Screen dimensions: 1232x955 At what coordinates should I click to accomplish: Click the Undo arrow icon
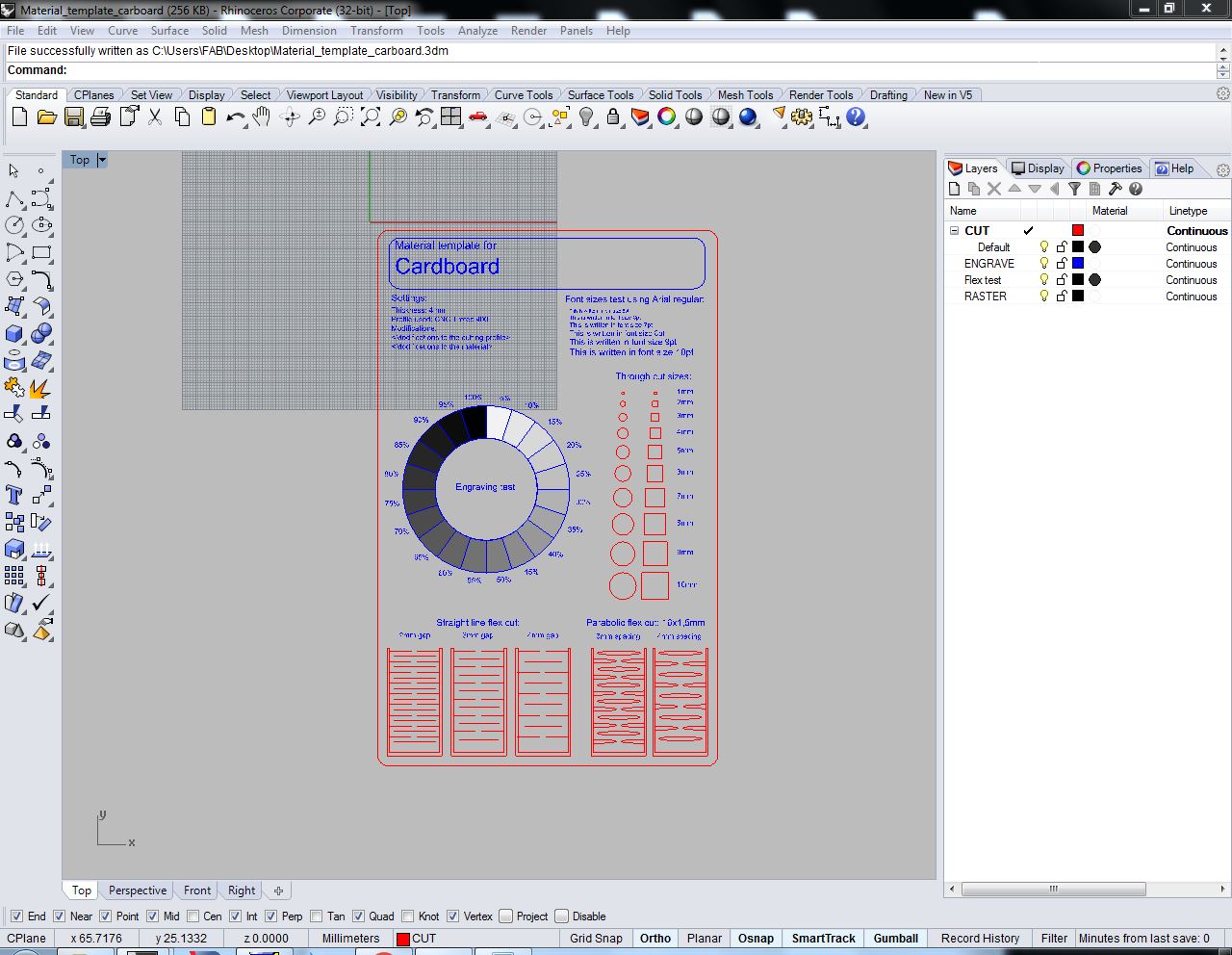[x=235, y=117]
